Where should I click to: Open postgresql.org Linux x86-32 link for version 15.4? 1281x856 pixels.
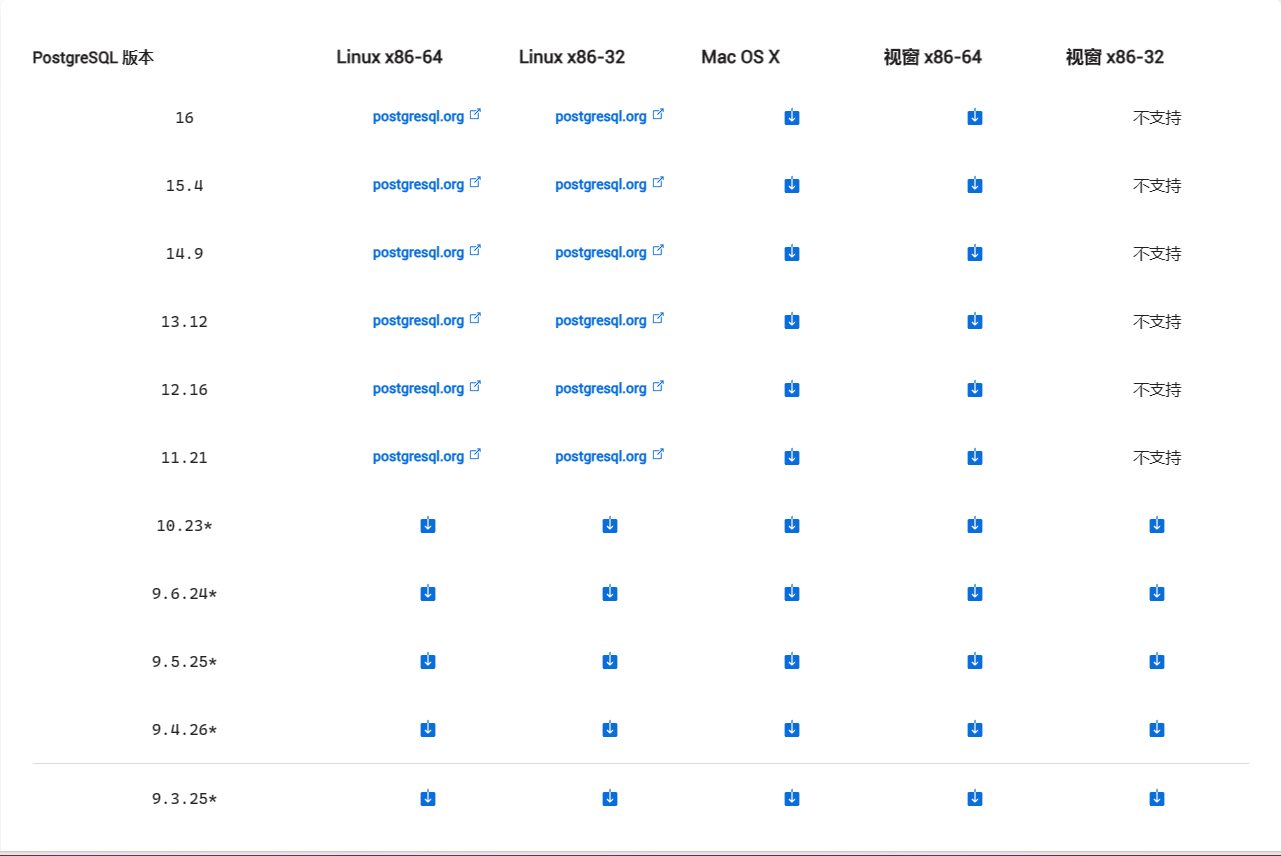[610, 184]
